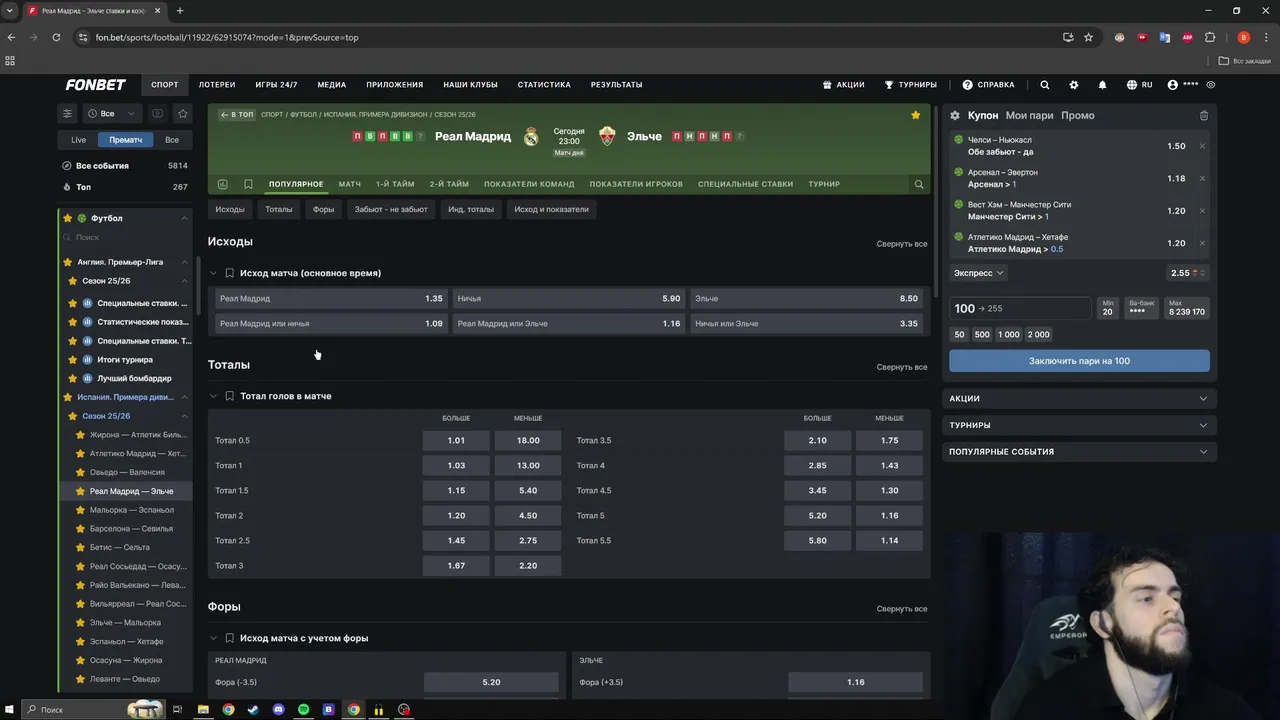Click the Все события compass icon
Viewport: 1280px width, 720px height.
pyautogui.click(x=67, y=166)
